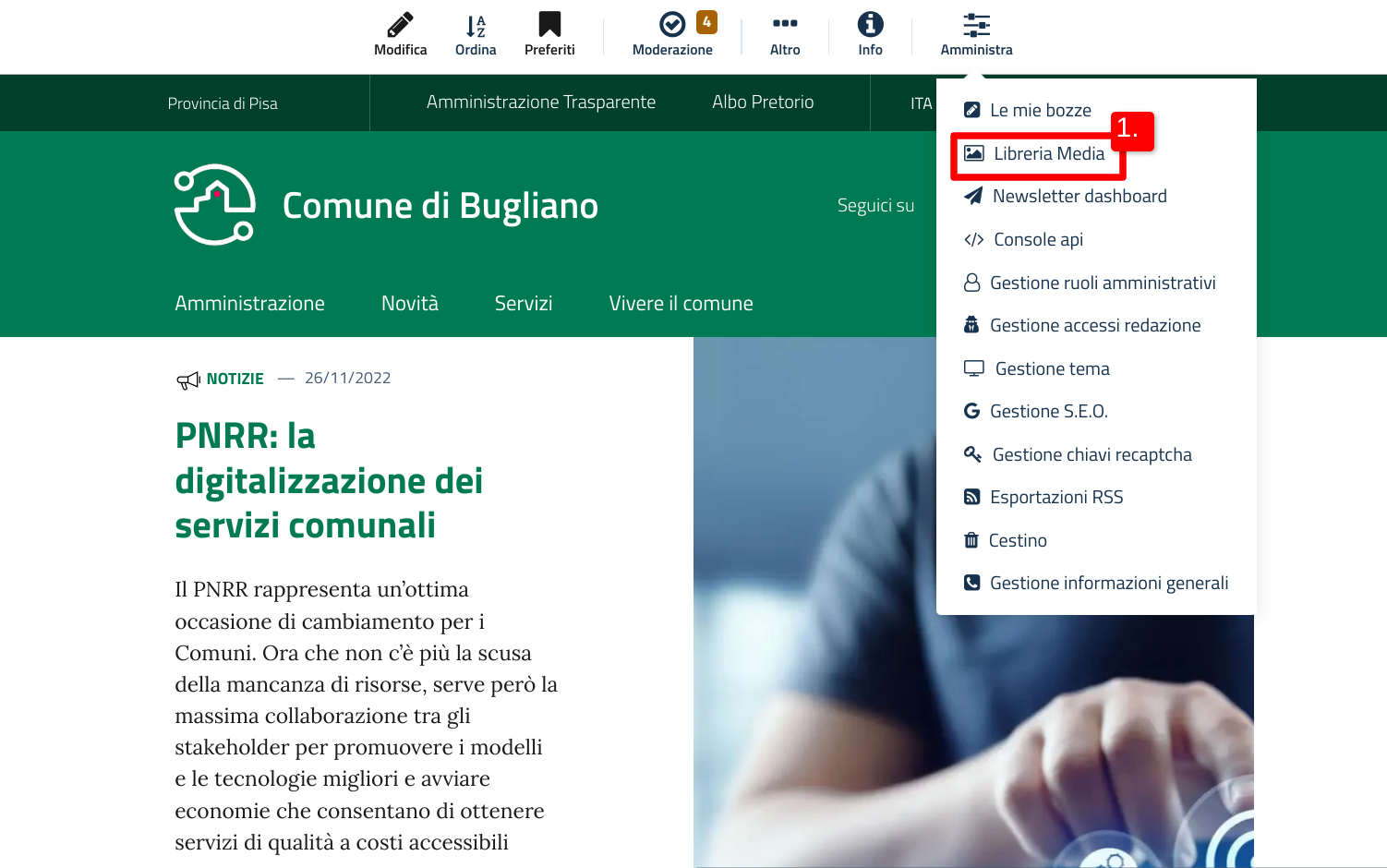Image resolution: width=1387 pixels, height=868 pixels.
Task: Go to Albo Pretorio
Action: pyautogui.click(x=763, y=102)
